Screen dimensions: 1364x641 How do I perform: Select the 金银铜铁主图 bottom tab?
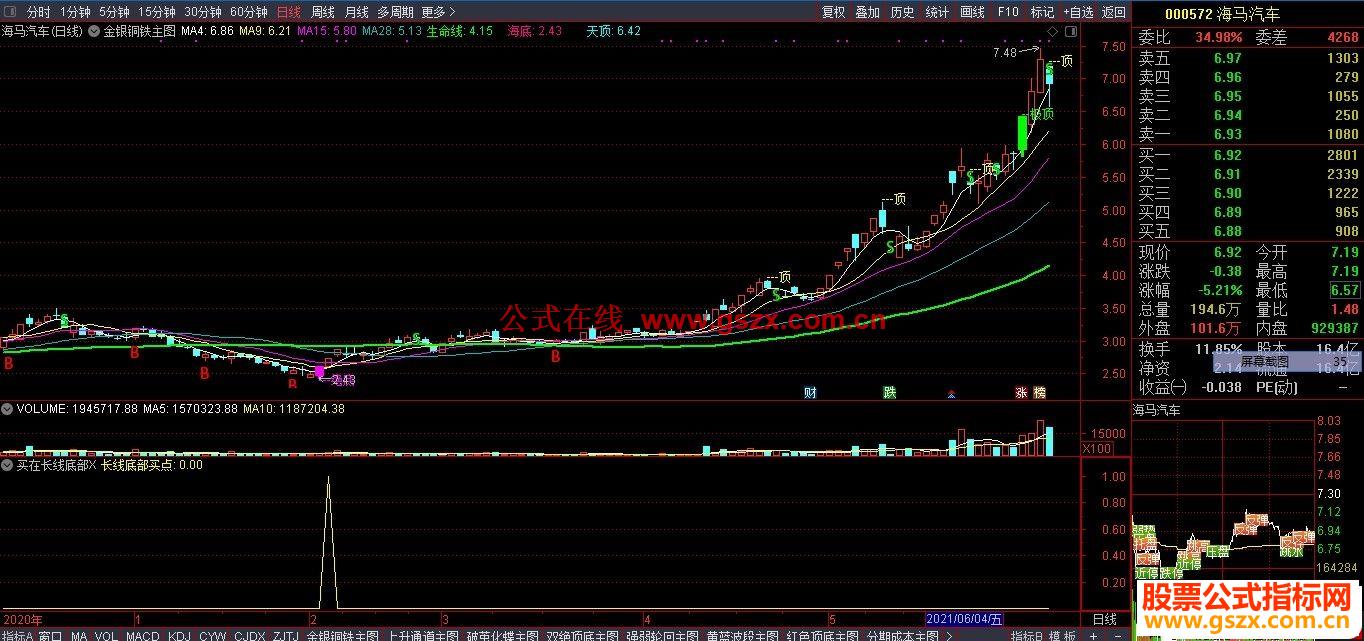coord(343,635)
